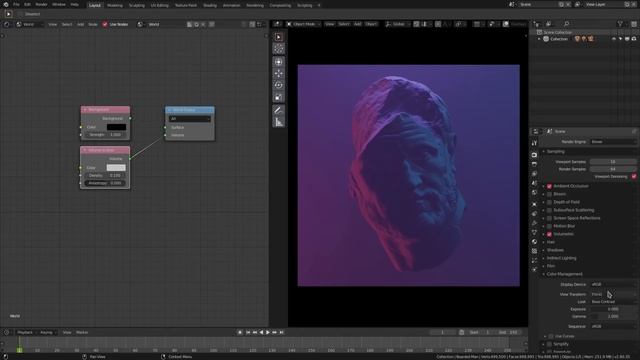Open the Window menu
Image resolution: width=640 pixels, height=360 pixels.
(x=59, y=4)
